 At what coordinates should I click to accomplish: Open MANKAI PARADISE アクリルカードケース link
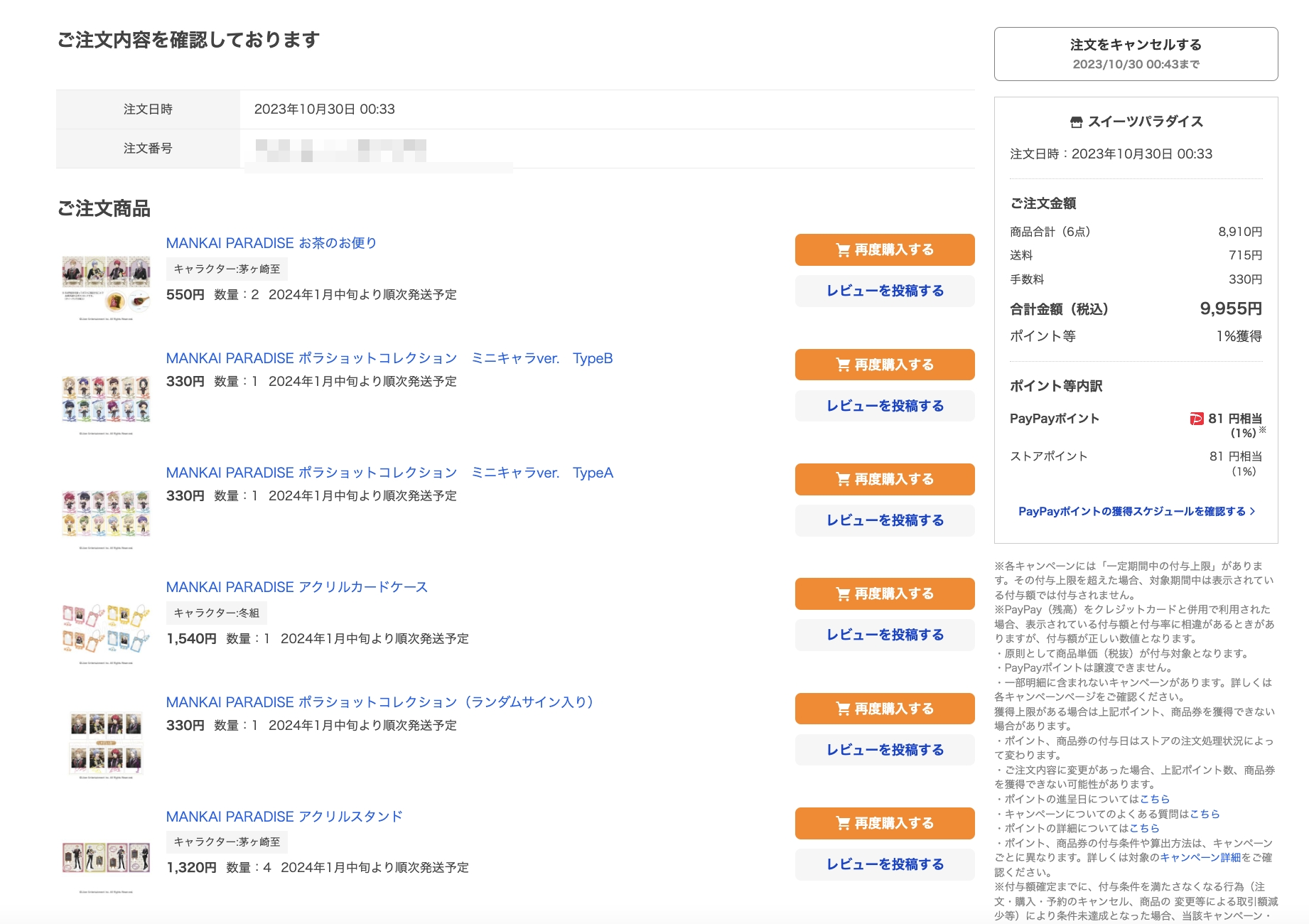(297, 587)
